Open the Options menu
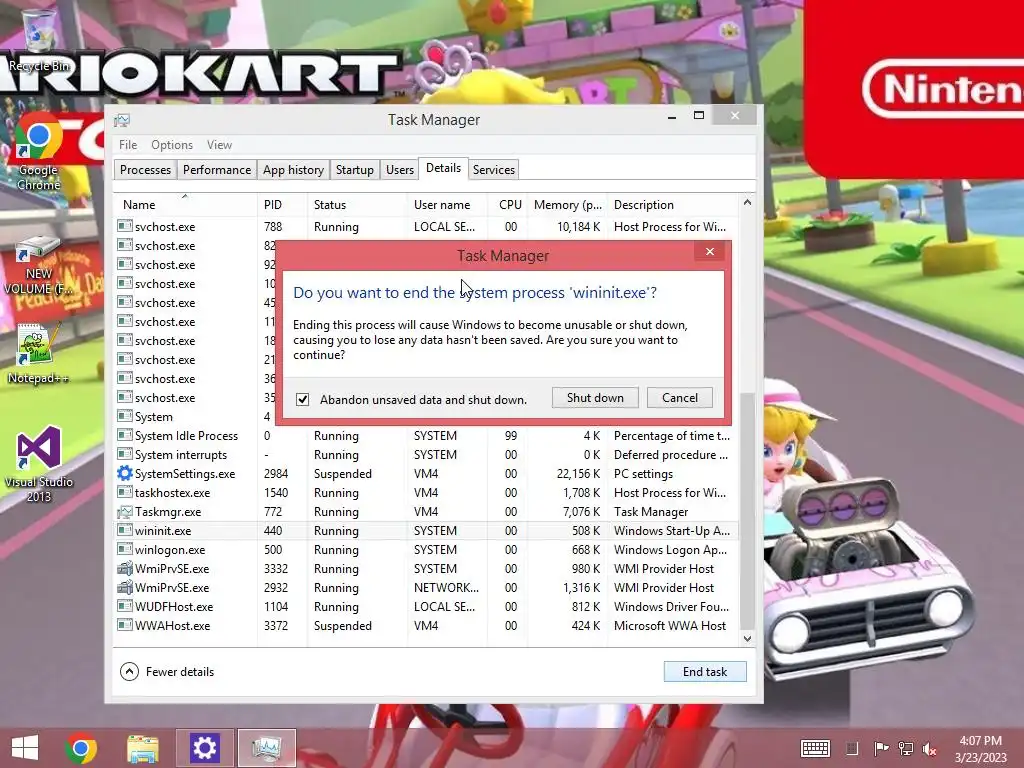Image resolution: width=1024 pixels, height=768 pixels. [x=172, y=145]
